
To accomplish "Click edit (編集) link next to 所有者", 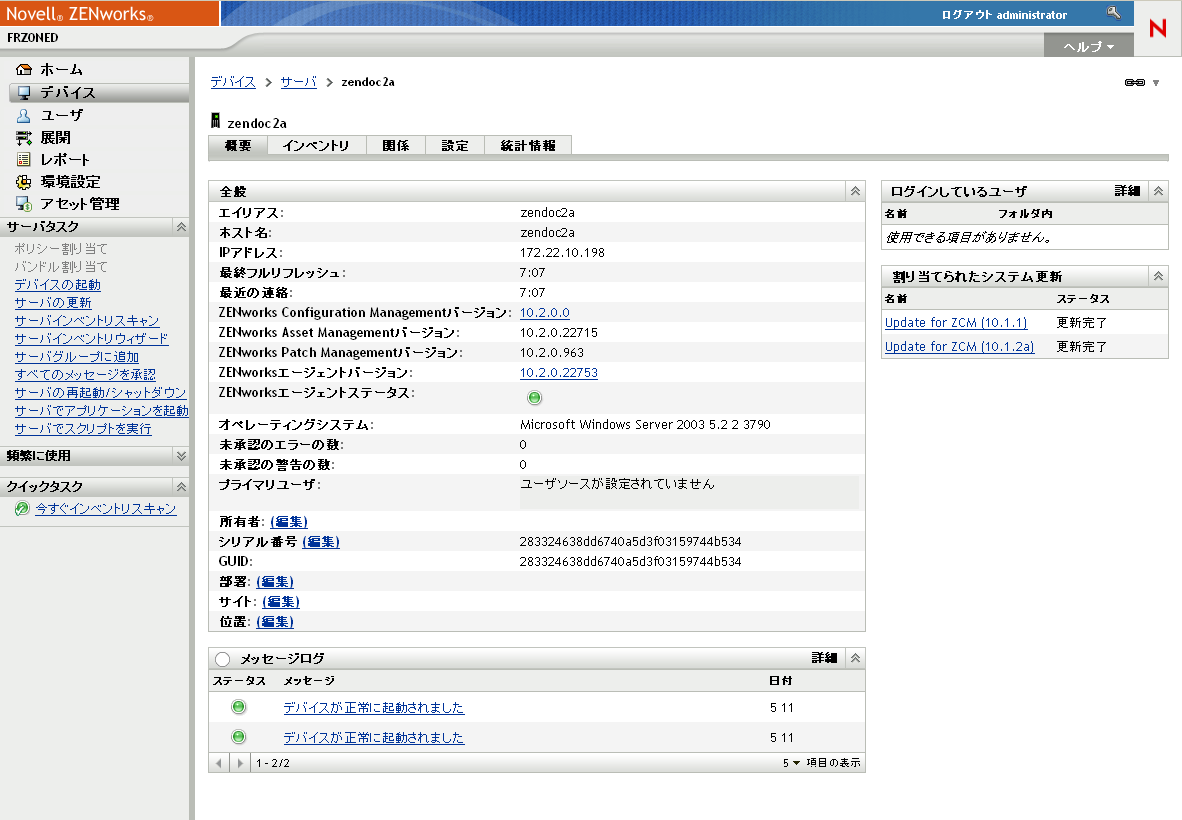I will (x=289, y=522).
